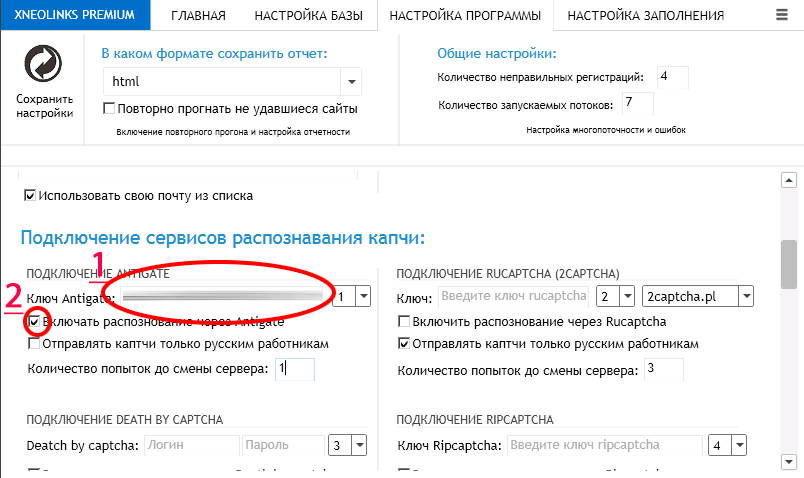Focus the Death by captcha Пароль field
This screenshot has height=478, width=804.
[x=284, y=445]
